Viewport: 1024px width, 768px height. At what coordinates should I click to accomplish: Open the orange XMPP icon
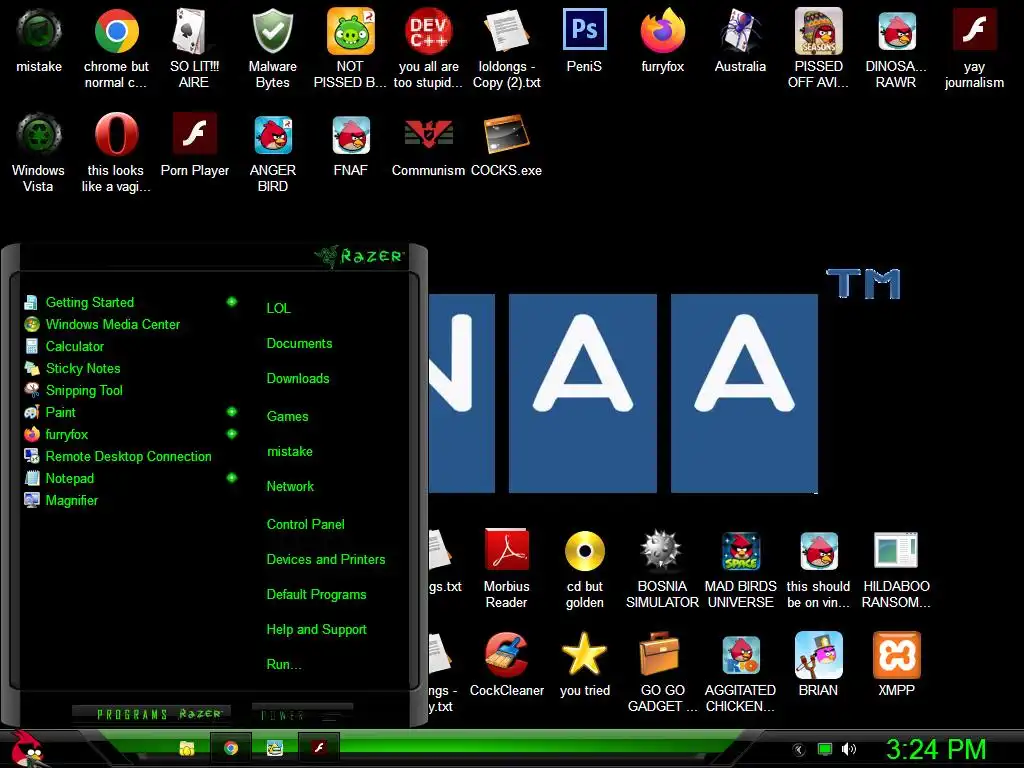(896, 655)
